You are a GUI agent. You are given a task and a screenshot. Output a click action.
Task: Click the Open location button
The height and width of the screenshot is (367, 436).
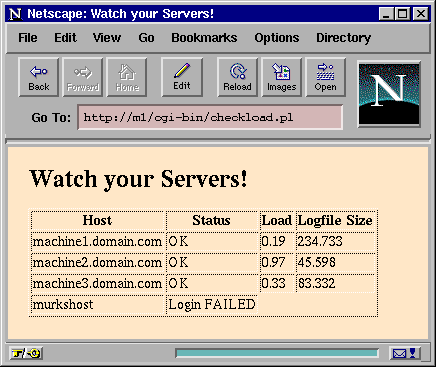tap(326, 77)
